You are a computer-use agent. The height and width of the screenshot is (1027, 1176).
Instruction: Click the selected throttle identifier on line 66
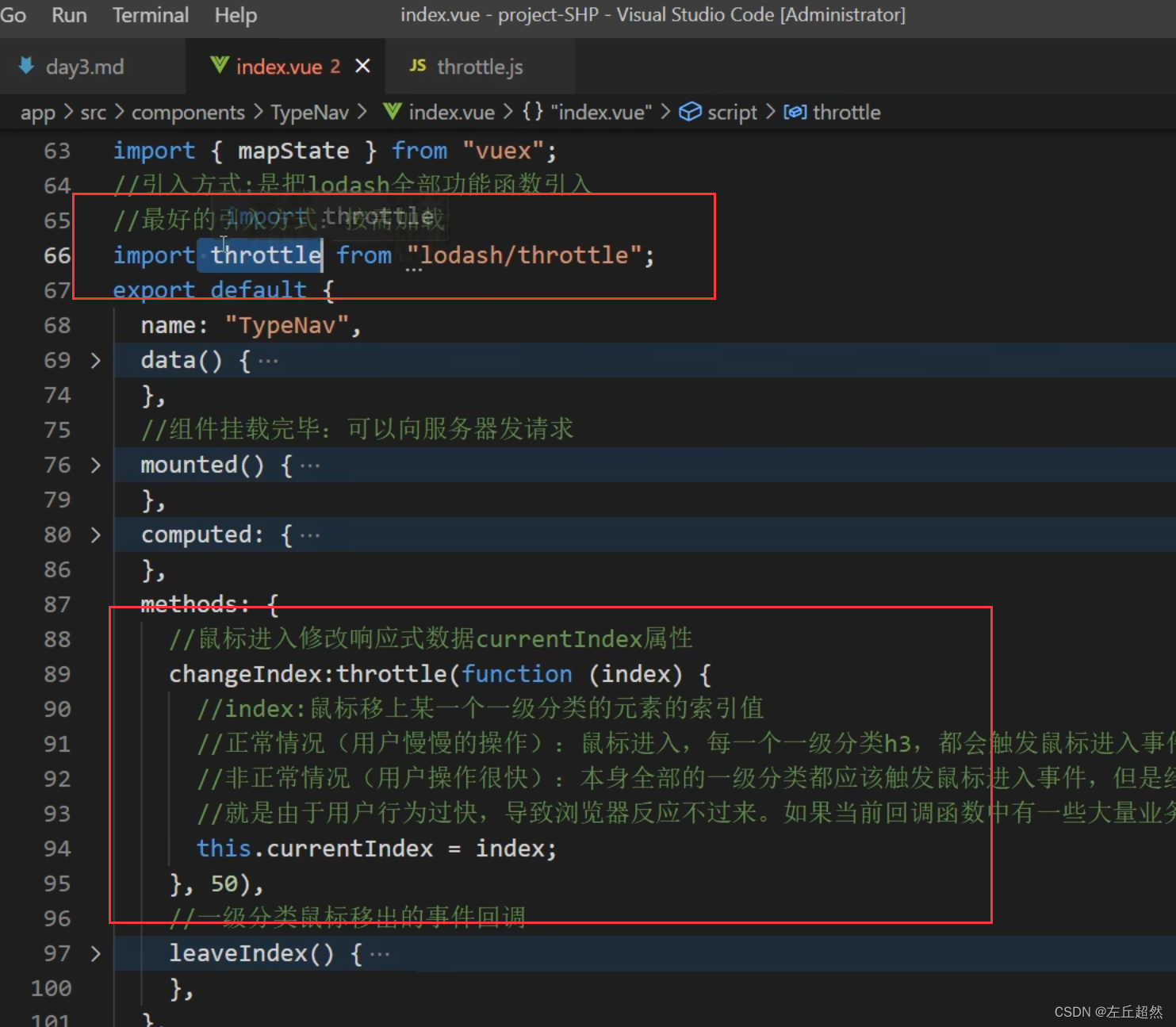(266, 255)
